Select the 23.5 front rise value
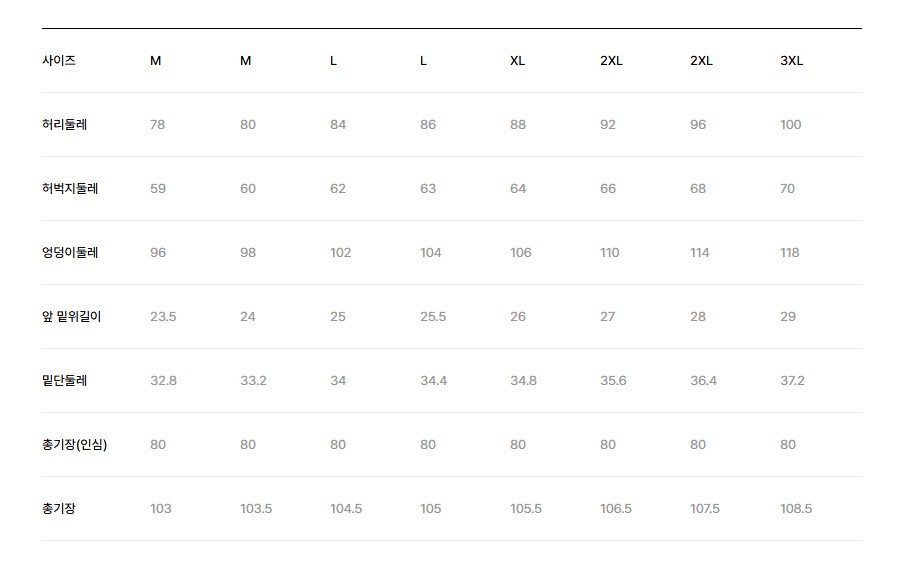Viewport: 910px width, 563px height. [x=163, y=317]
